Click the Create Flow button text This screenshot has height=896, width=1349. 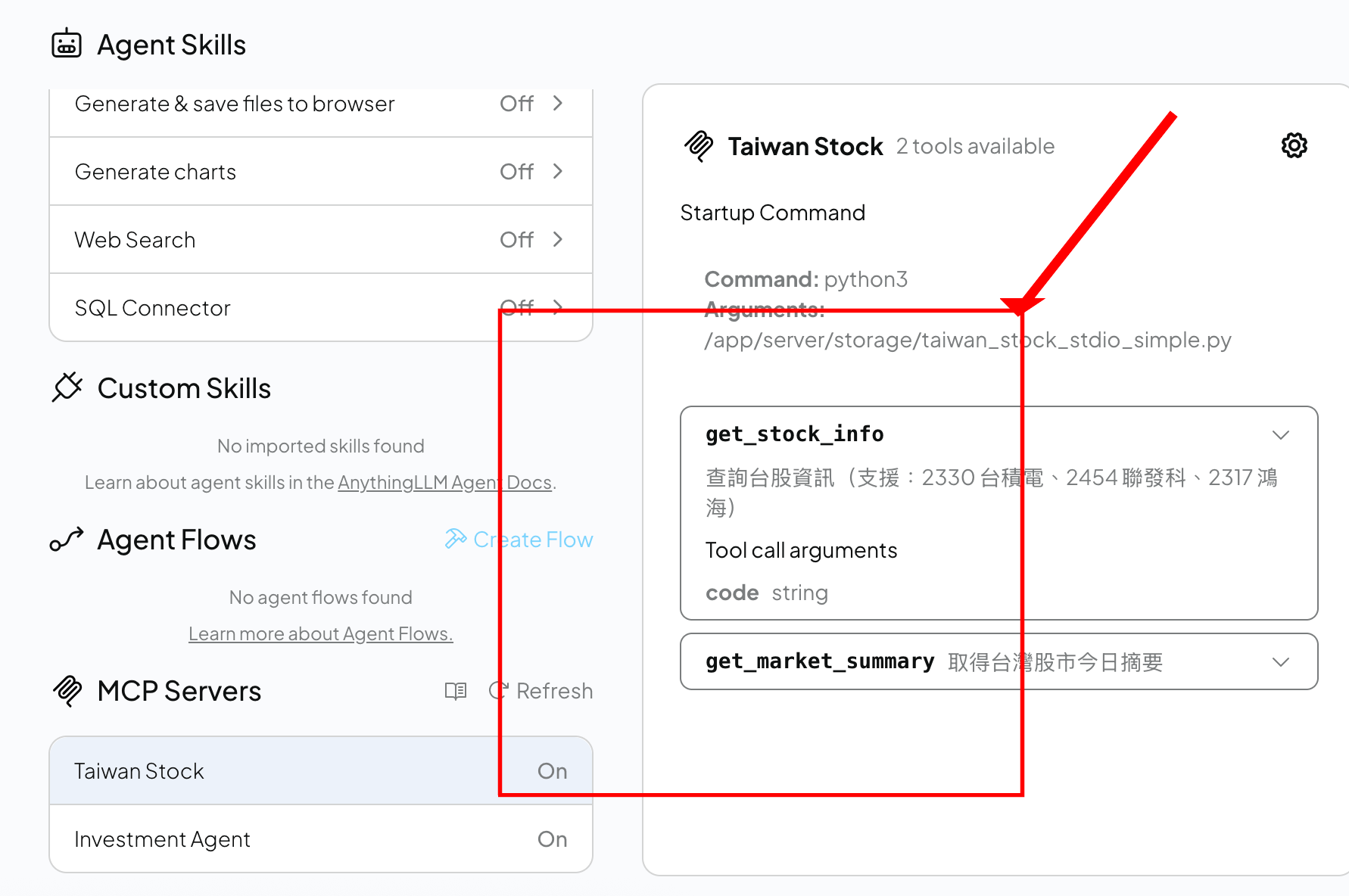click(533, 540)
